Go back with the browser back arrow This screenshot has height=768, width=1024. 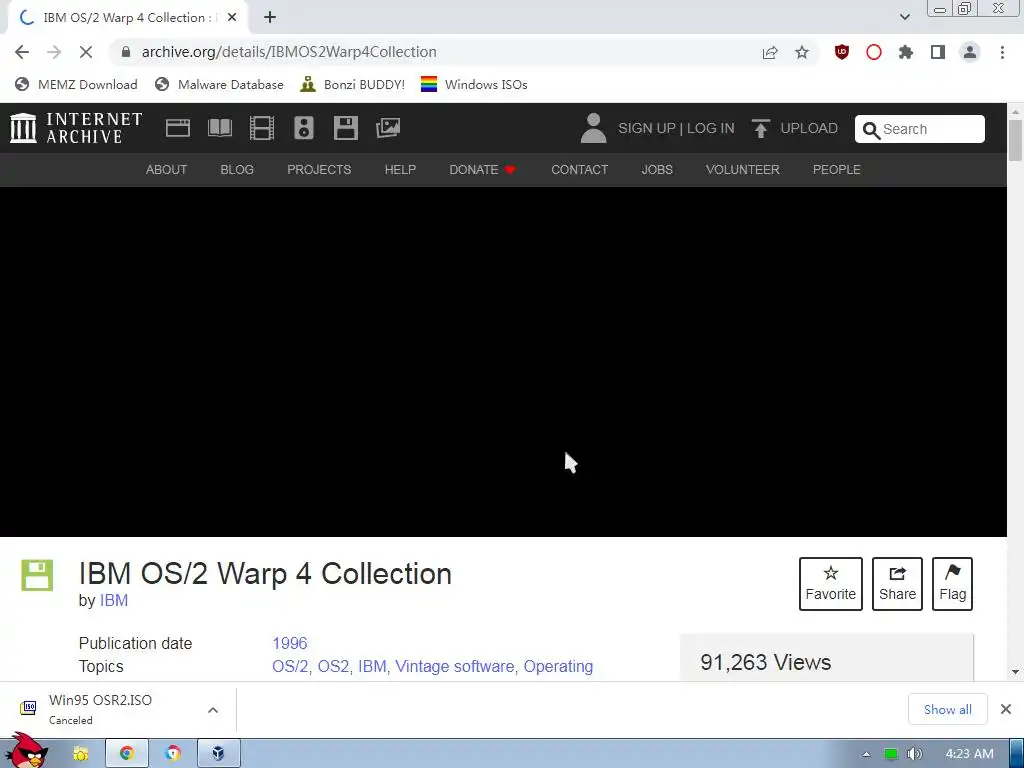pyautogui.click(x=22, y=52)
